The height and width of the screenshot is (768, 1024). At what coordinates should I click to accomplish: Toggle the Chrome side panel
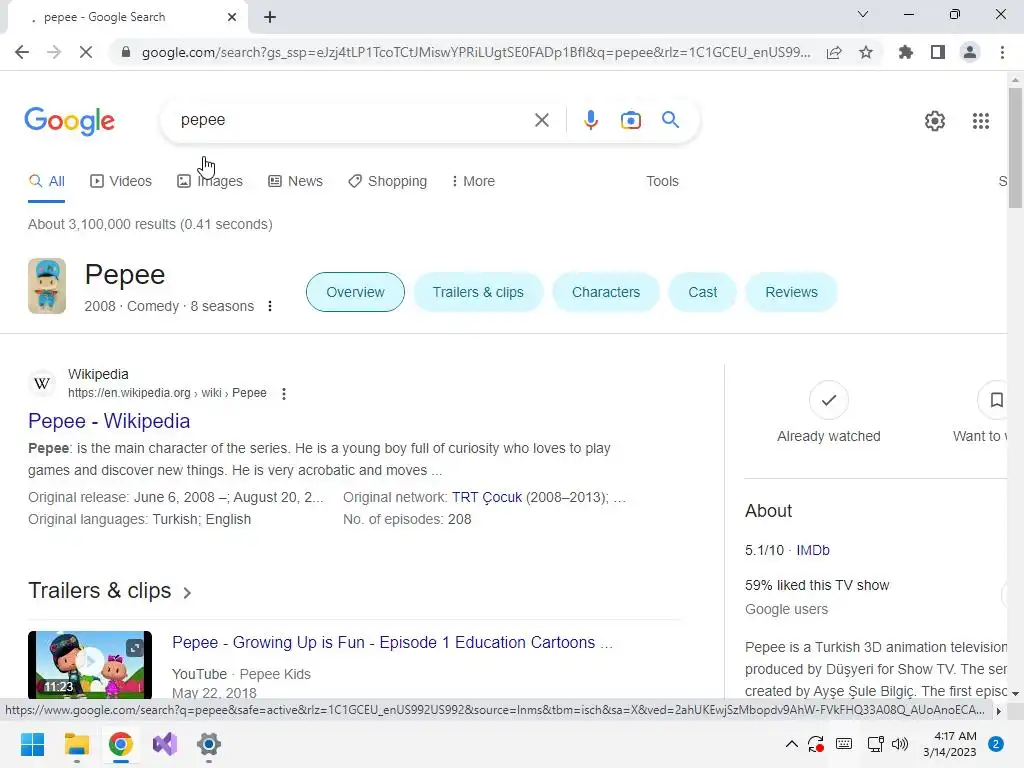point(938,52)
